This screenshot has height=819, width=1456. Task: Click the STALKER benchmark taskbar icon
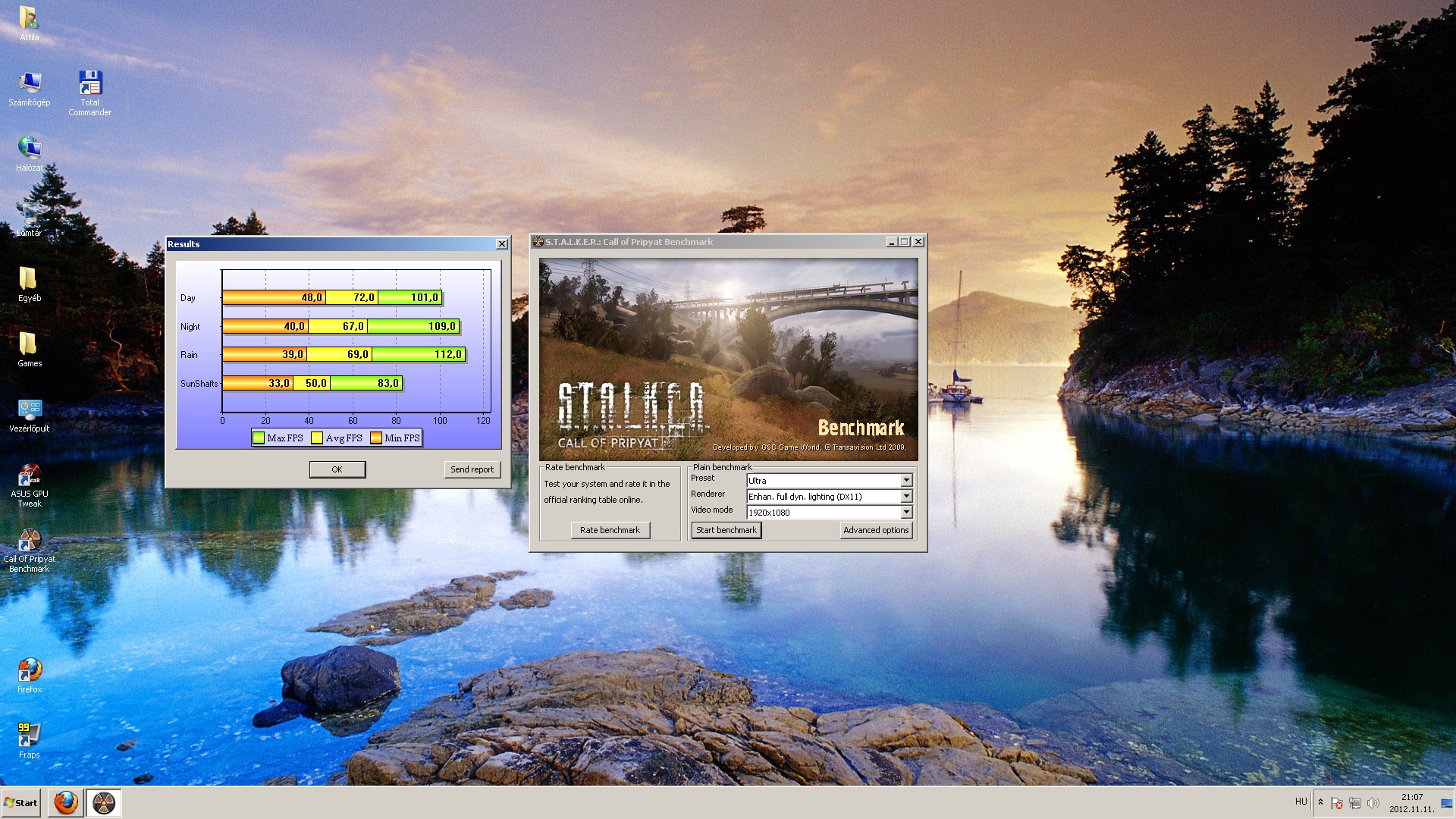click(x=103, y=802)
